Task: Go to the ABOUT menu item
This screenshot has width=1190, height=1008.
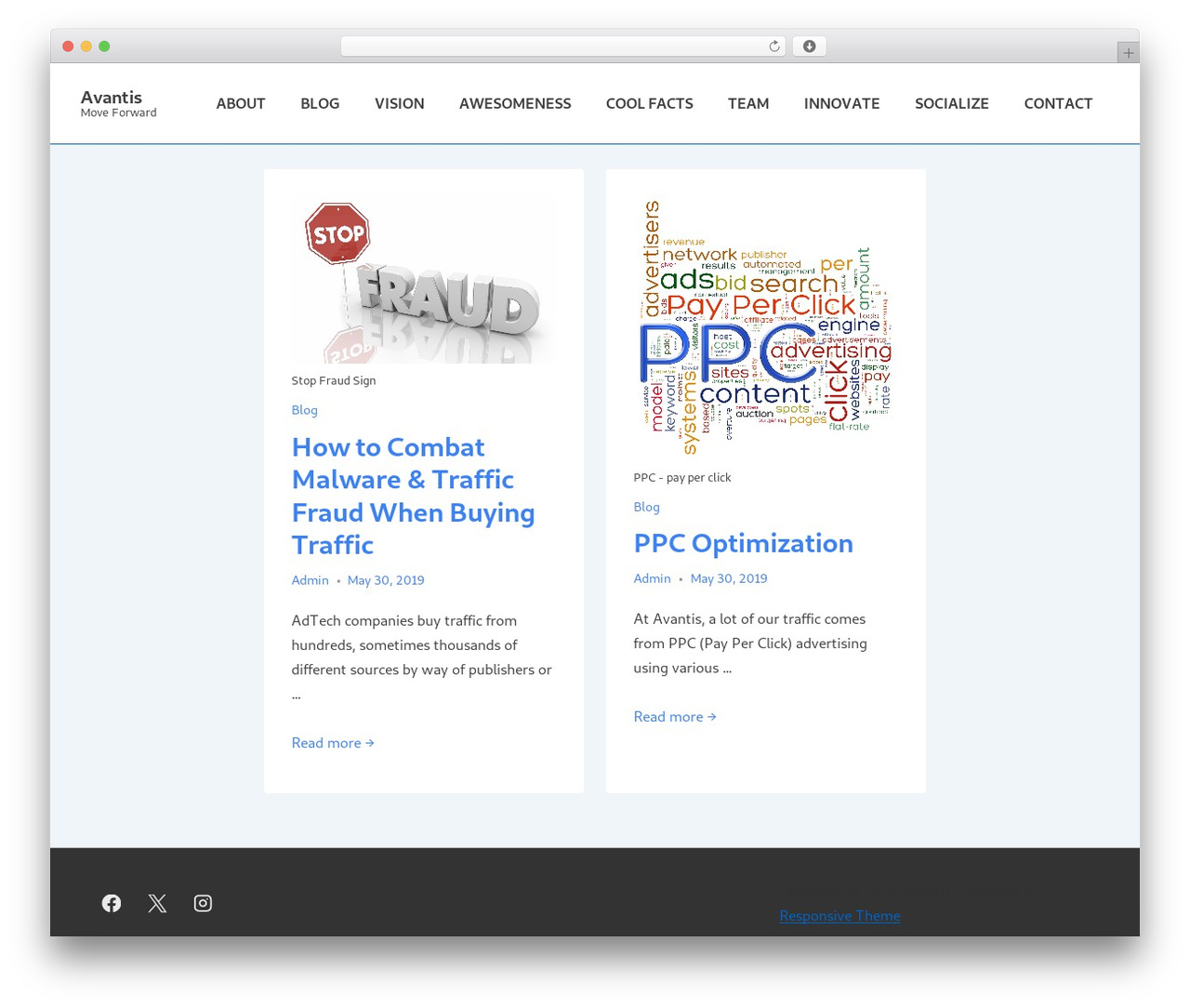Action: click(x=241, y=103)
